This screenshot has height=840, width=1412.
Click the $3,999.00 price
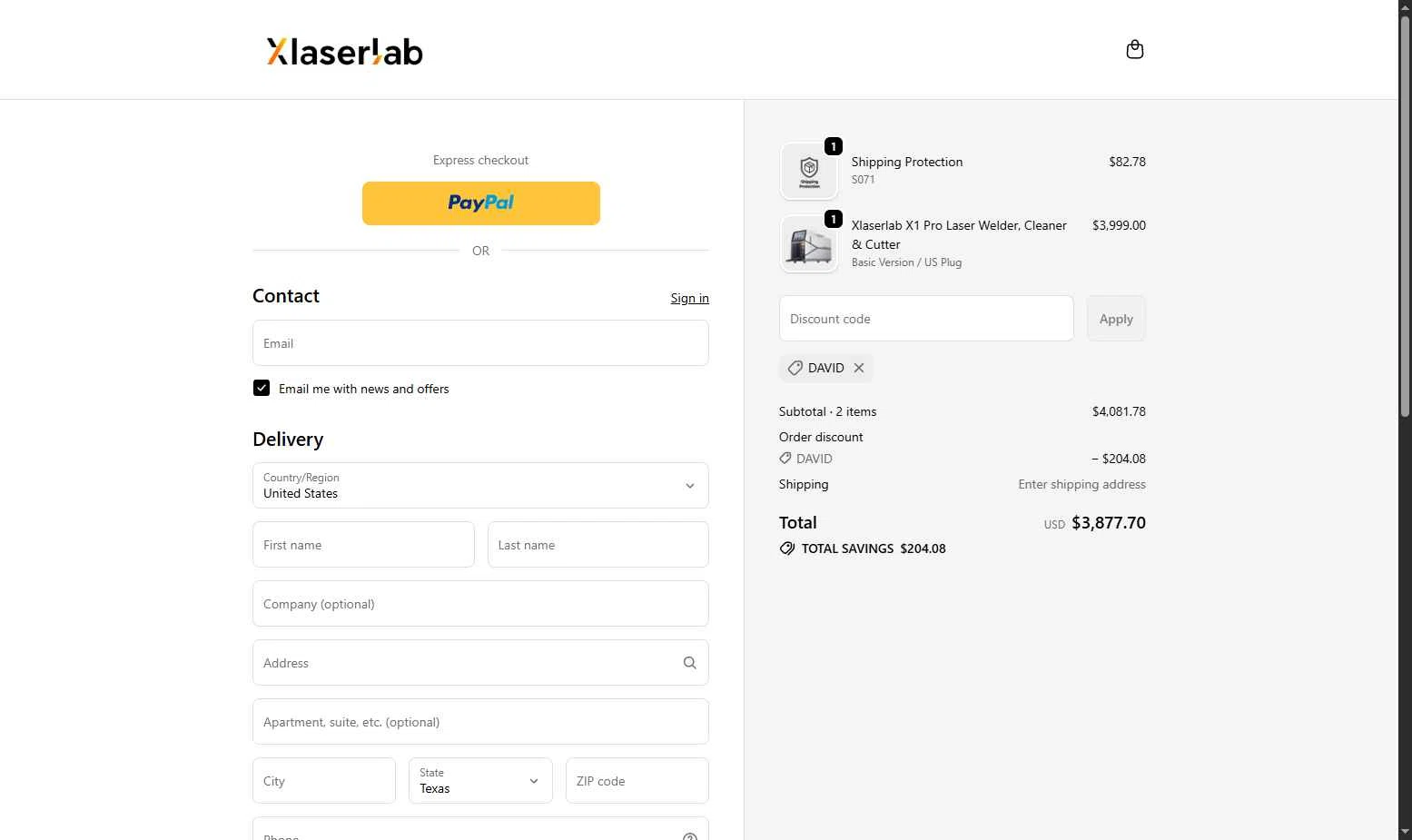pyautogui.click(x=1119, y=225)
